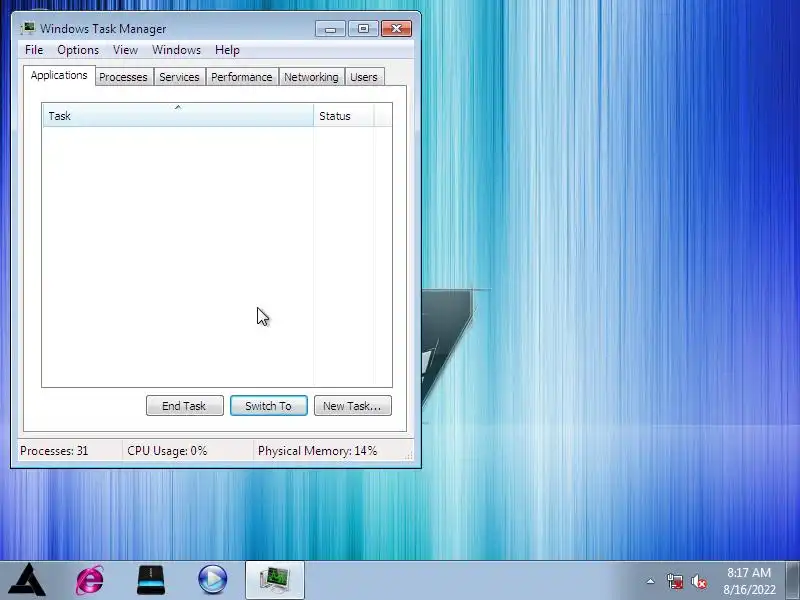
Task: Click the Processes: 31 status text
Action: [x=54, y=451]
